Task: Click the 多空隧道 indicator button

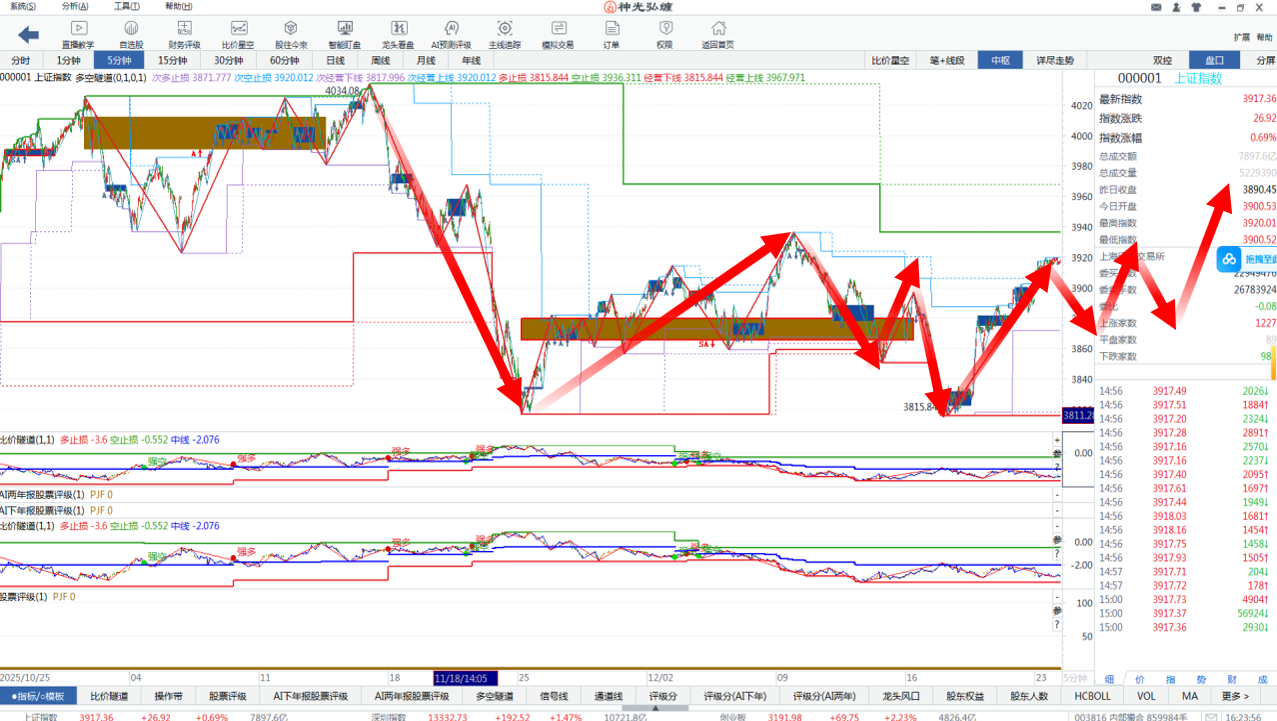Action: pyautogui.click(x=494, y=696)
